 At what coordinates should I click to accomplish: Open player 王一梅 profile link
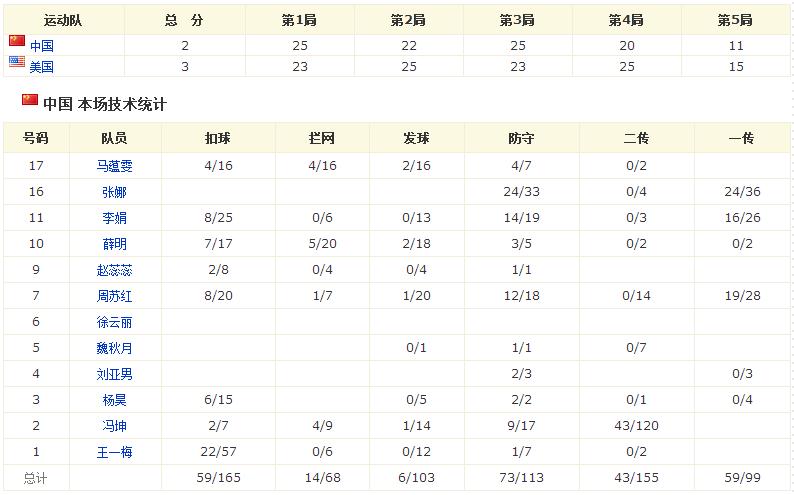[114, 452]
